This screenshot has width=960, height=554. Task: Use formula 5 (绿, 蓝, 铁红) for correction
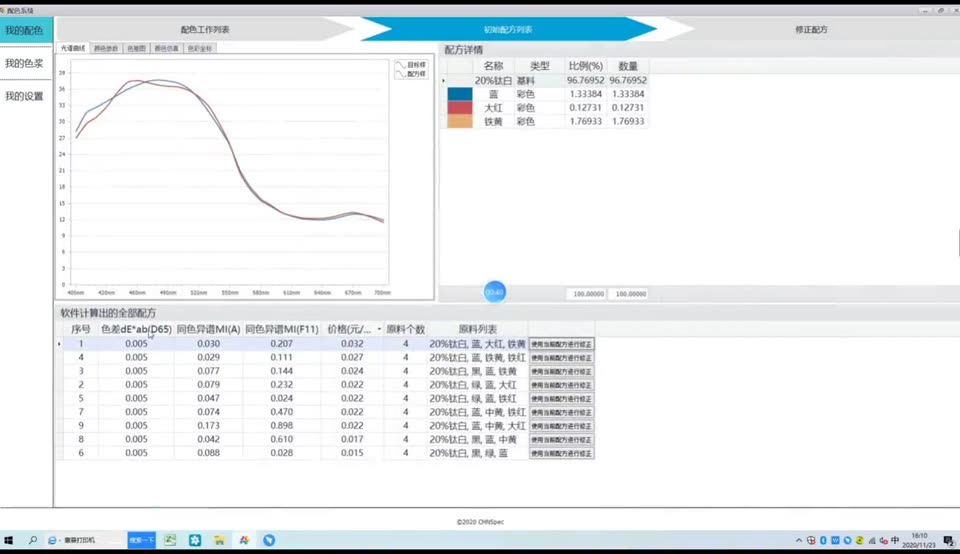(x=561, y=399)
